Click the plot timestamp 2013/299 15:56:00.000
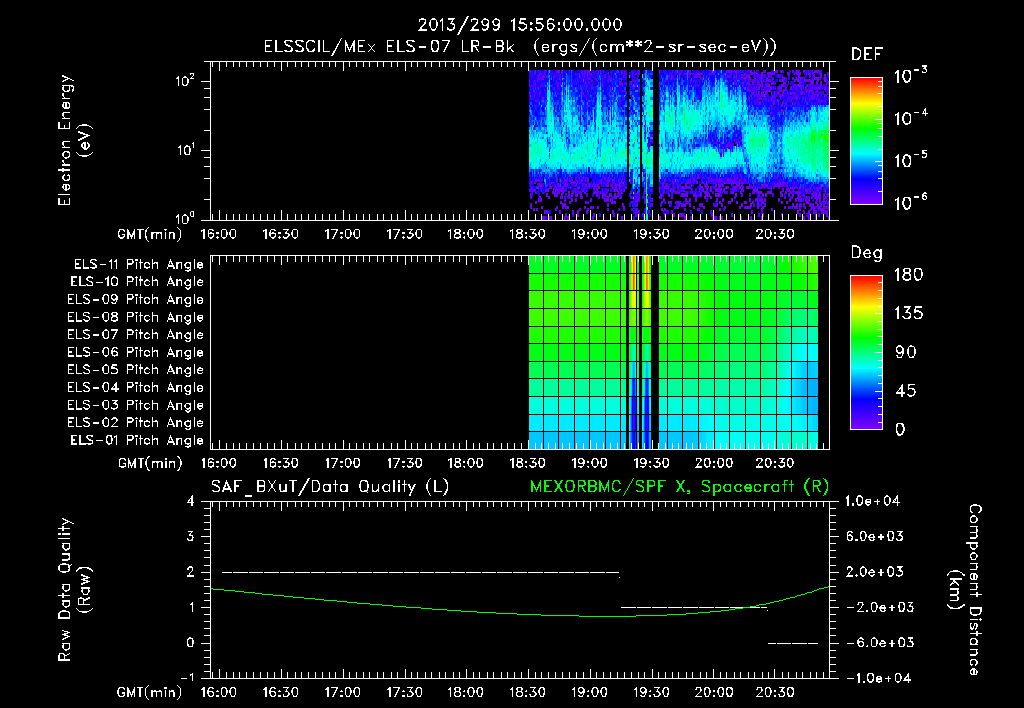 click(520, 25)
